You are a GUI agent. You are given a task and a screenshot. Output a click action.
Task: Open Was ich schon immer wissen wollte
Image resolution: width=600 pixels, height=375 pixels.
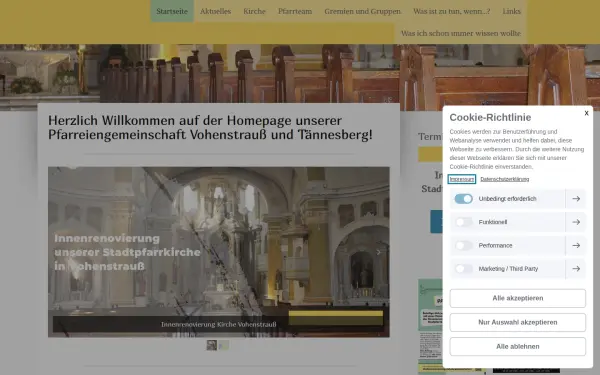(461, 33)
